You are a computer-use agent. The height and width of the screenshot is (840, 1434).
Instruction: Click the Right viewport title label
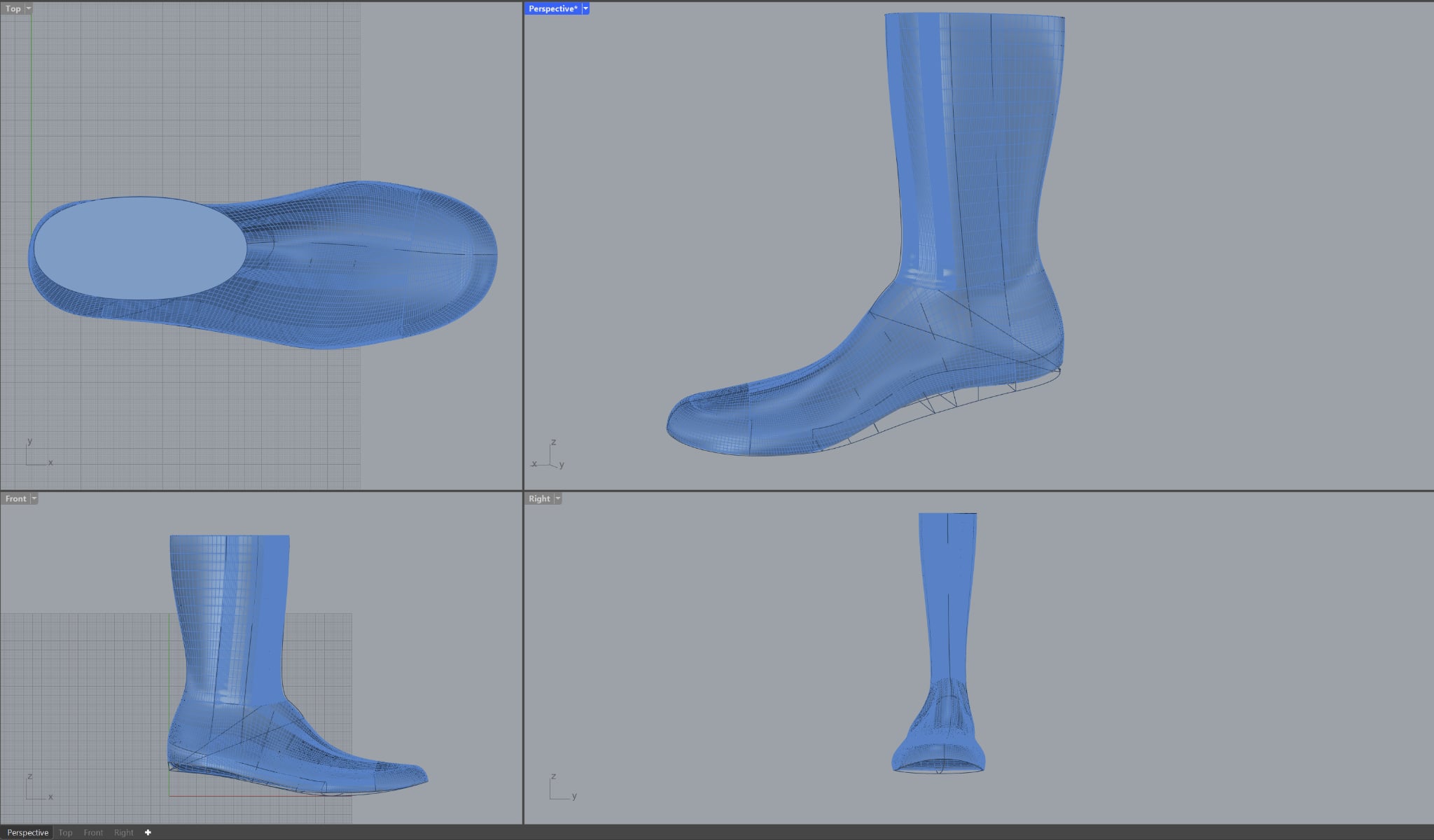[539, 498]
